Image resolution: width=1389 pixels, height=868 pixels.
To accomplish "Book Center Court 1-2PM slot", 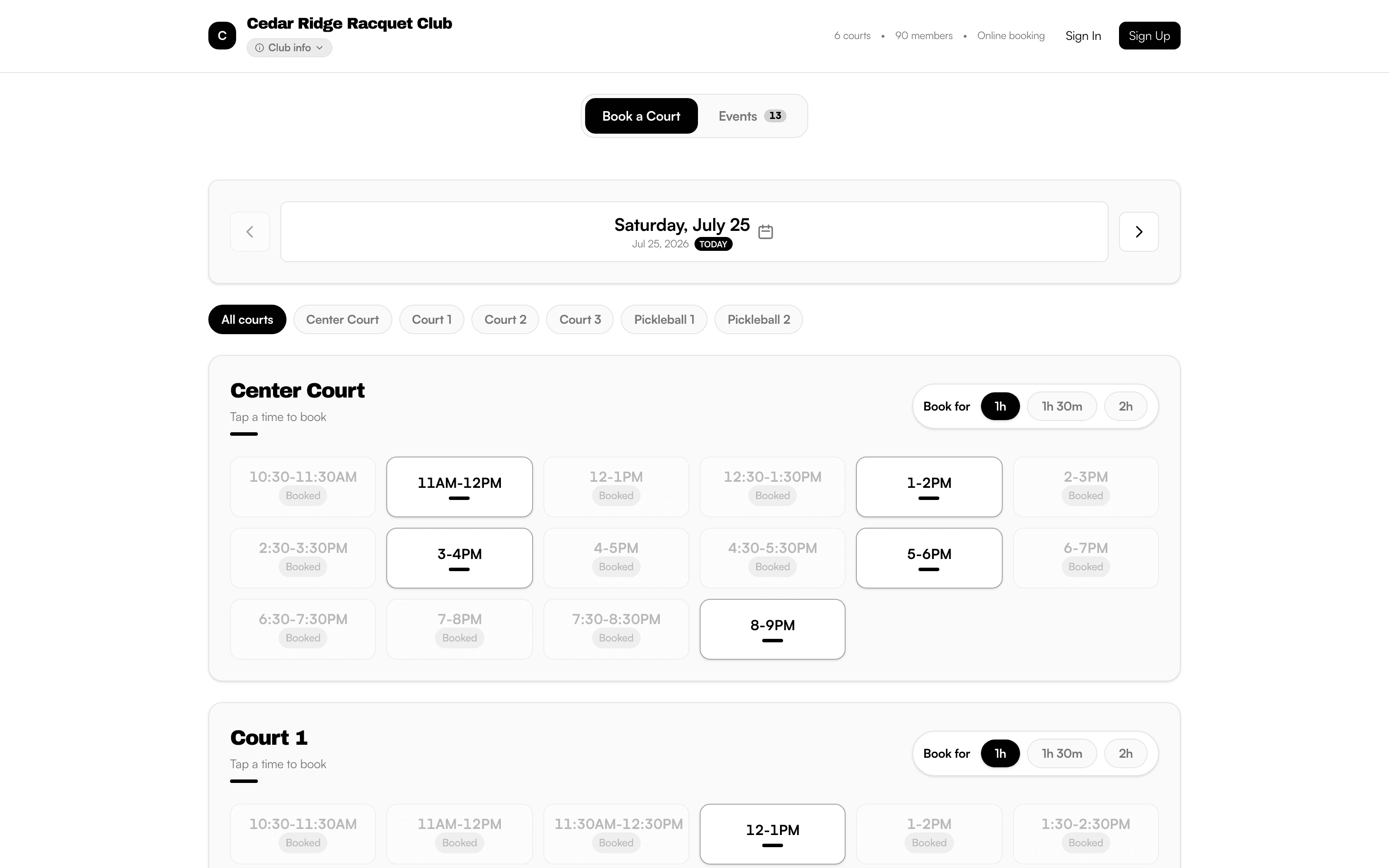I will coord(929,487).
